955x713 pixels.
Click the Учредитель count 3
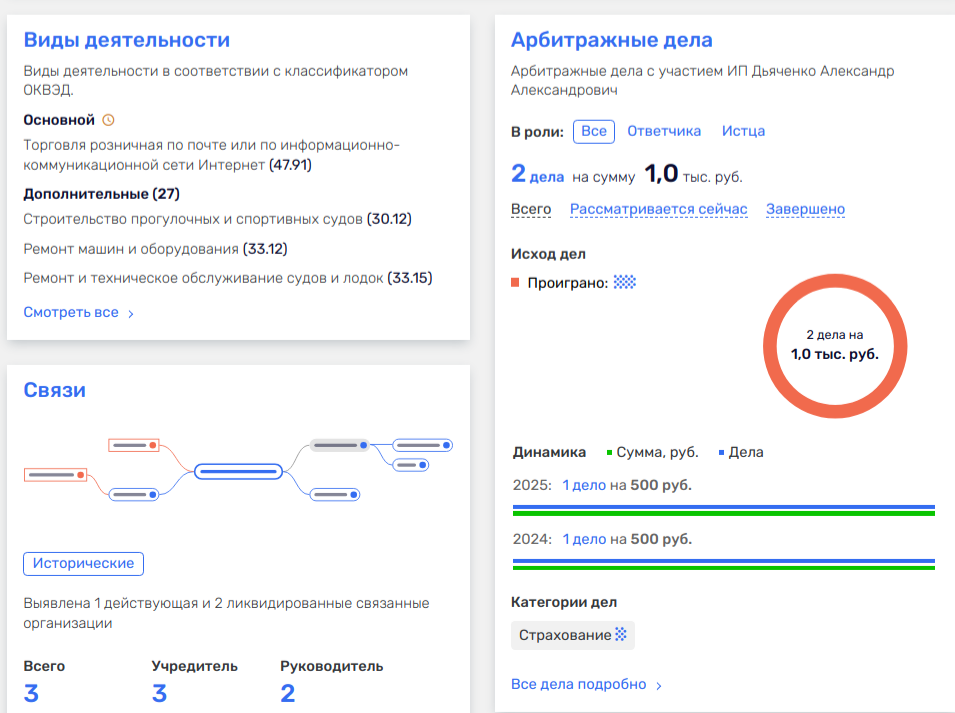(160, 694)
